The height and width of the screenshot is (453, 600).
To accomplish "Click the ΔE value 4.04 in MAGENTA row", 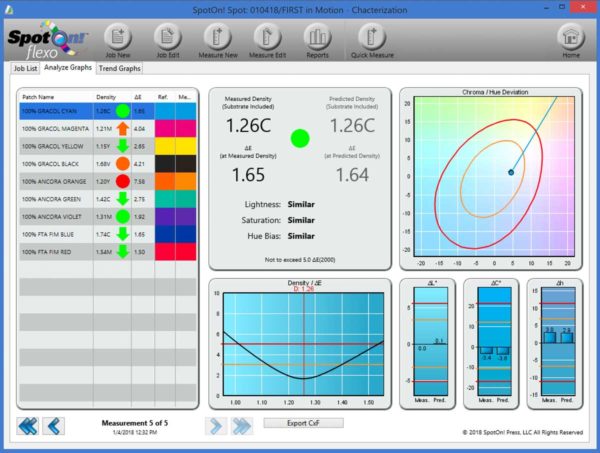I will pos(139,129).
